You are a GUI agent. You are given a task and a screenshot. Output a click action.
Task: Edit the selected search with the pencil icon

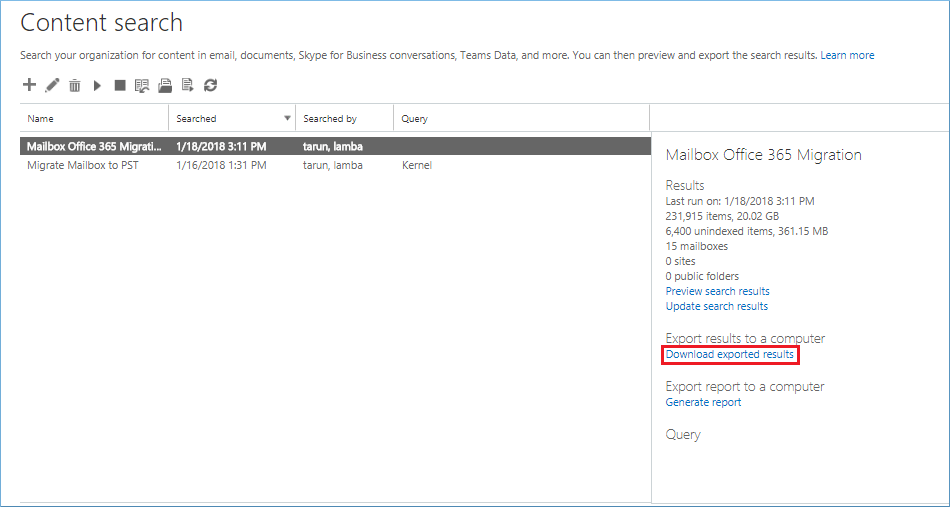52,85
